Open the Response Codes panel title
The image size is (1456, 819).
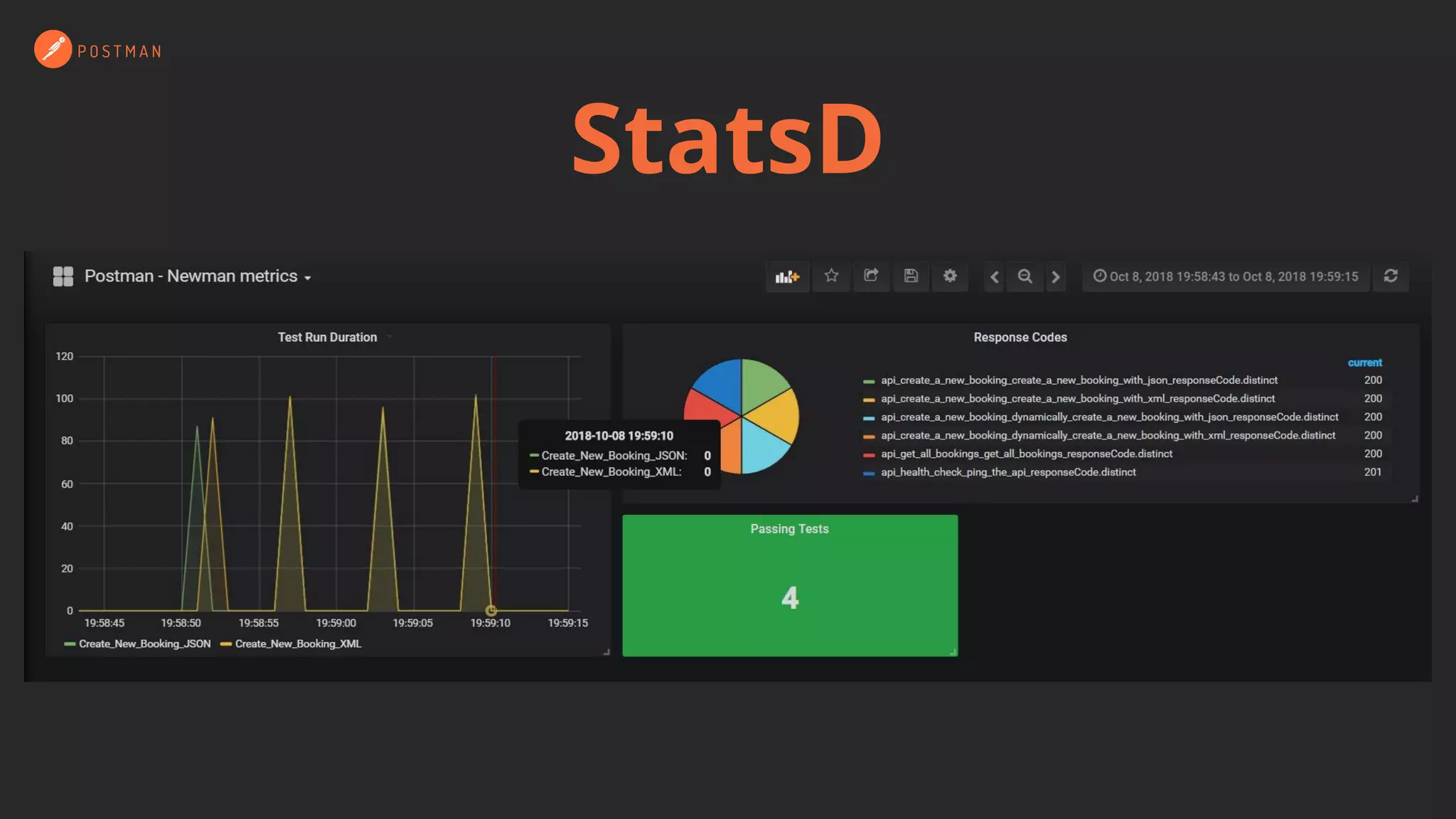1020,338
